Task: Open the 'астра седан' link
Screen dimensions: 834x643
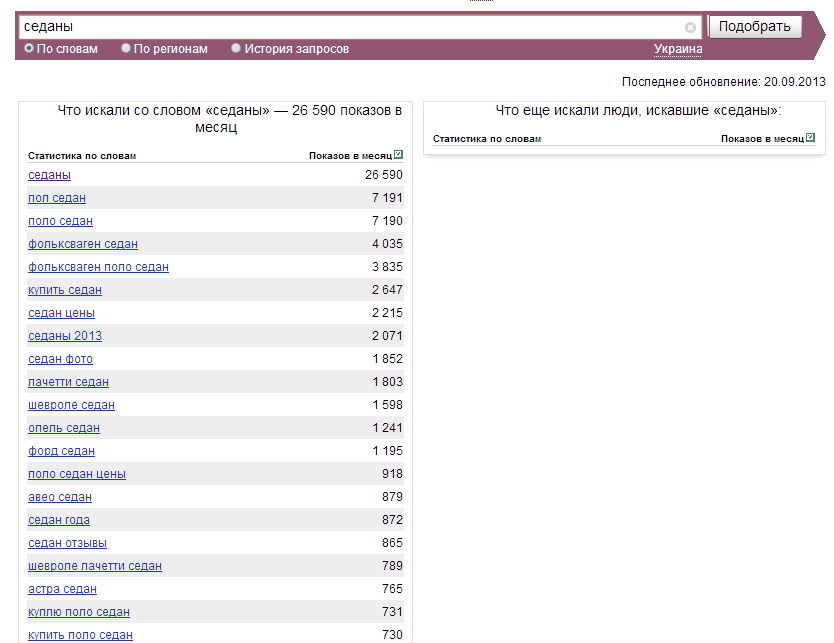Action: (x=62, y=589)
